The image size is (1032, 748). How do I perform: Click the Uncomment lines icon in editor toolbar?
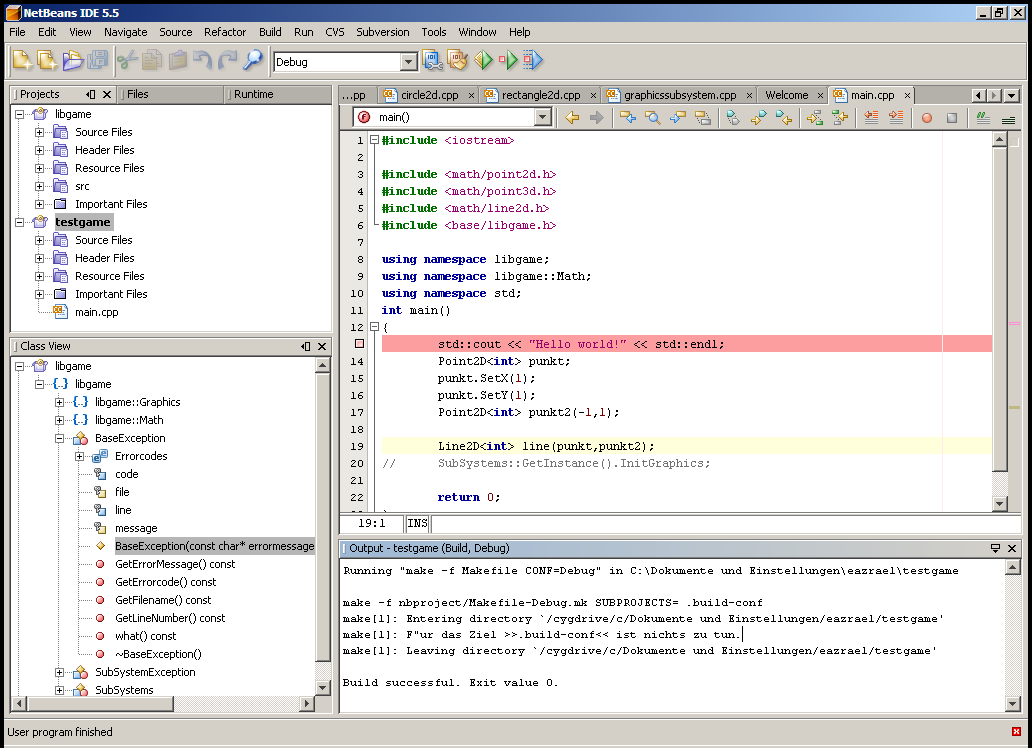pos(1008,119)
